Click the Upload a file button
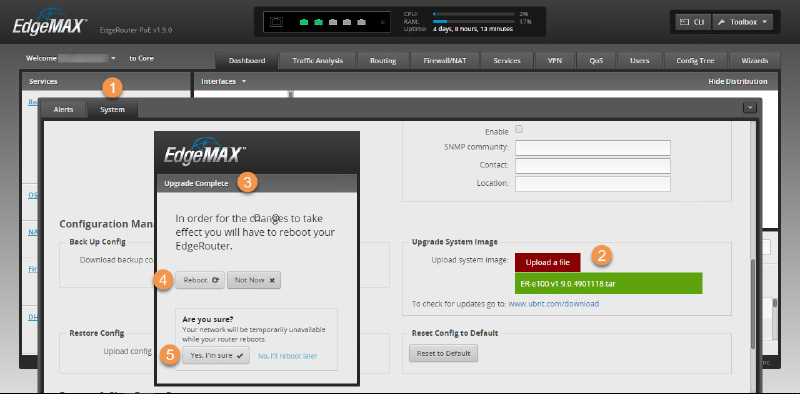This screenshot has height=394, width=800. pyautogui.click(x=547, y=262)
